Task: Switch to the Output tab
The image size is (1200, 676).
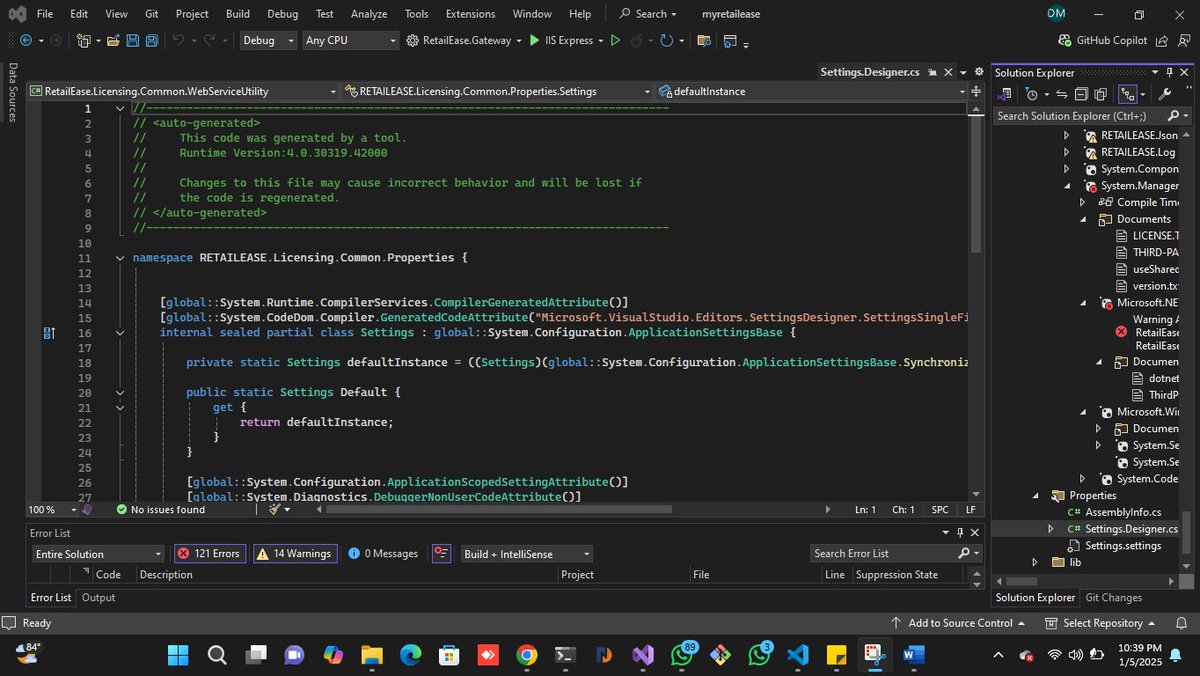Action: (x=98, y=597)
